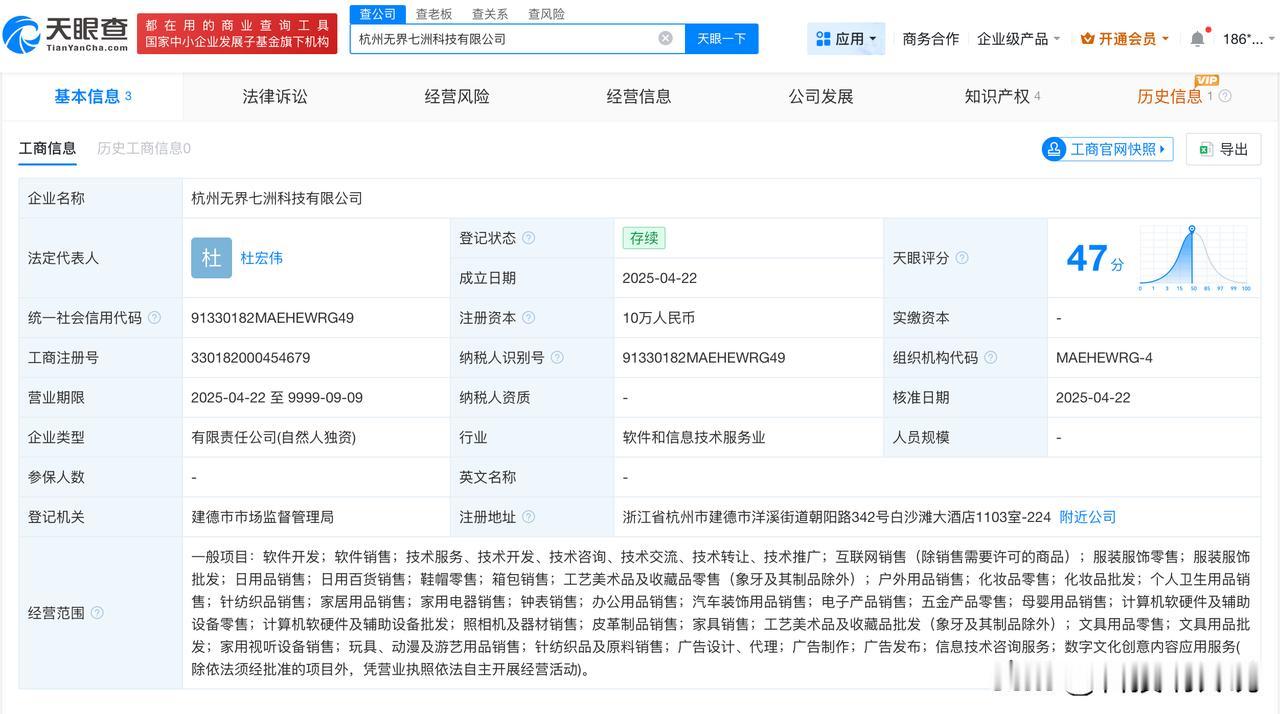Screen dimensions: 1280x714
Task: Click the question mark beside 天眼评分
Action: [x=962, y=258]
